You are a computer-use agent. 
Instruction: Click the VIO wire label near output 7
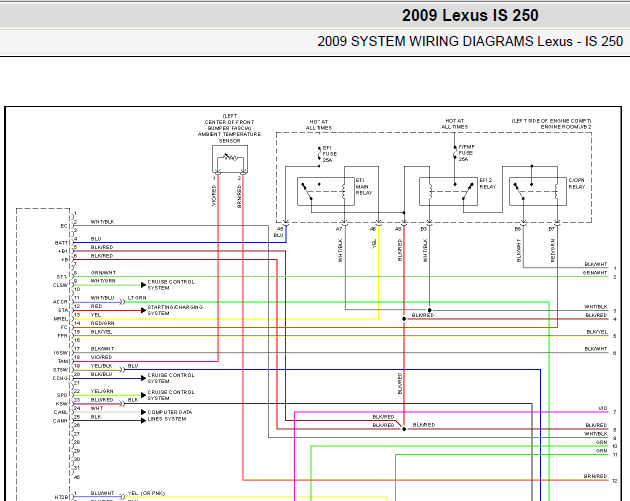coord(603,408)
